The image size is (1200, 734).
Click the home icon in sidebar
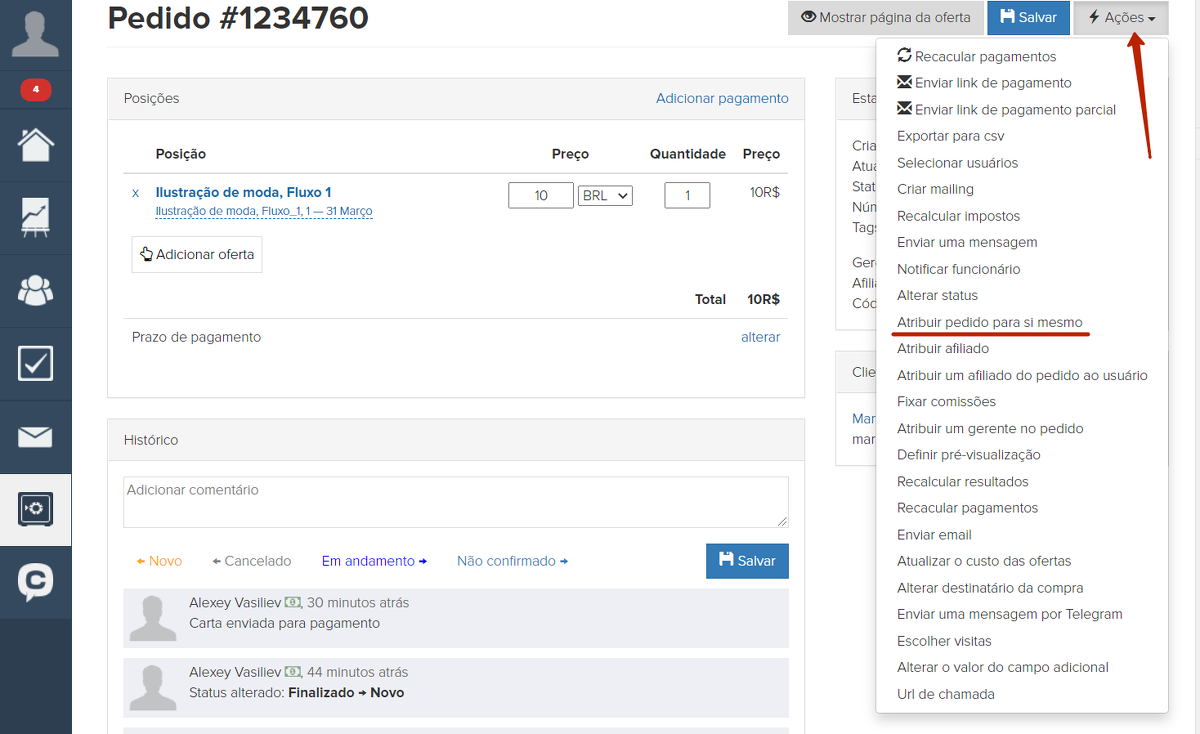tap(35, 144)
